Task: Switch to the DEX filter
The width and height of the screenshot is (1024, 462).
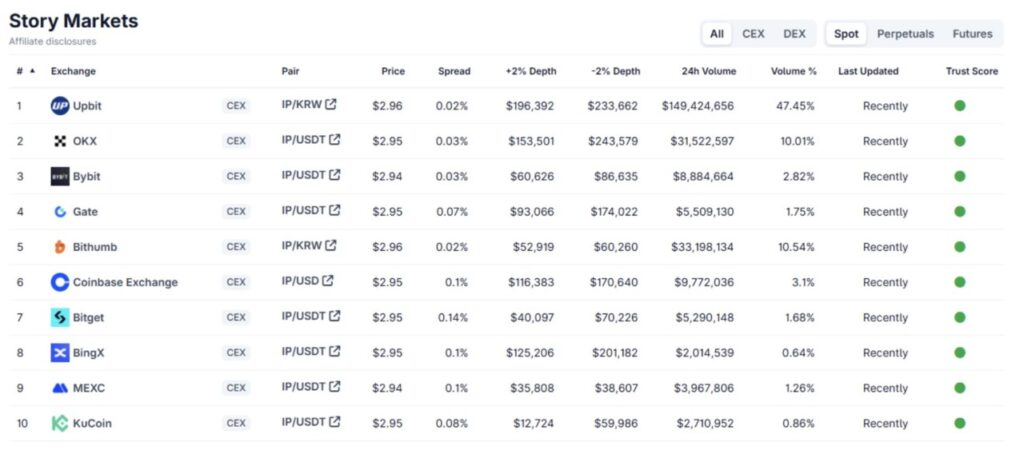Action: click(794, 34)
